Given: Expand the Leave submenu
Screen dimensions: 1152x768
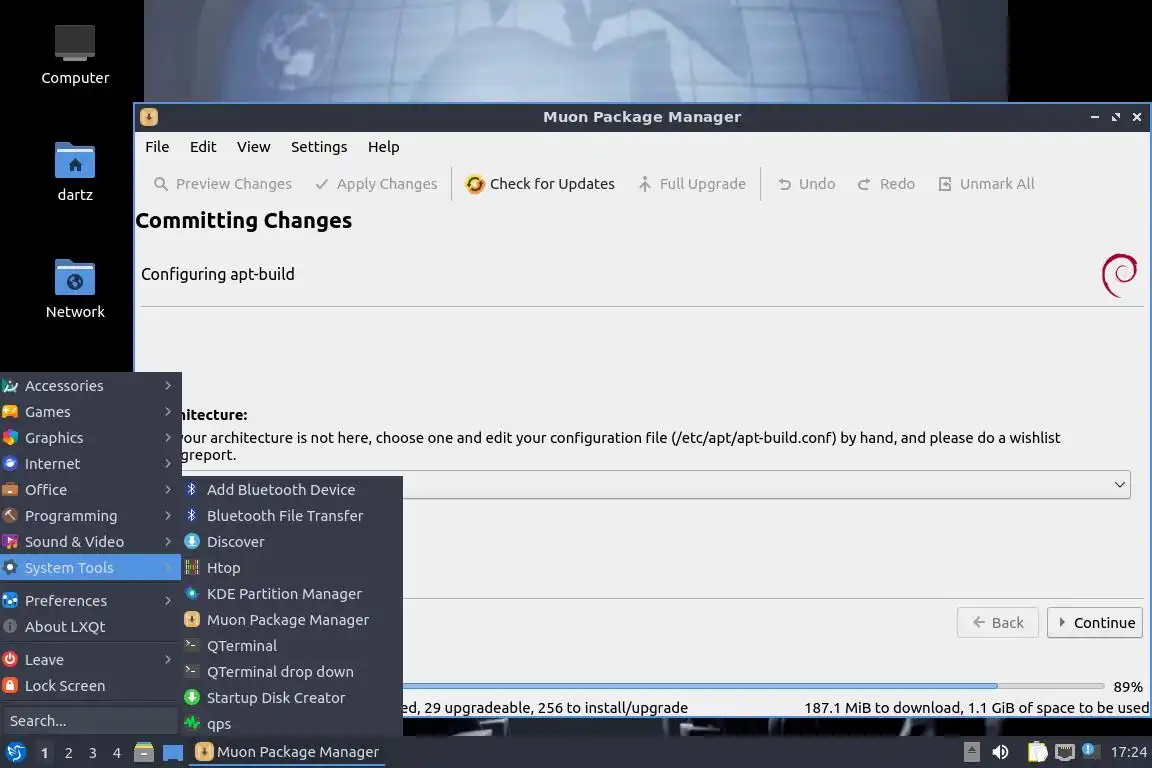Looking at the screenshot, I should click(90, 660).
